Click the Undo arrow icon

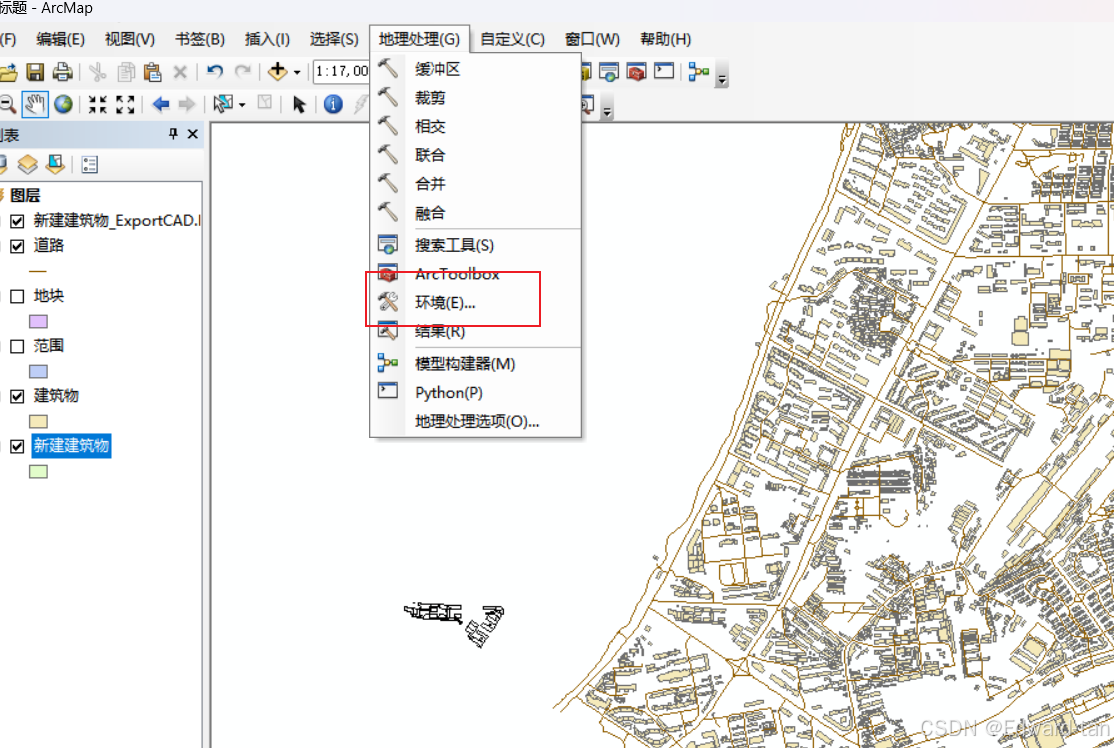pos(215,71)
